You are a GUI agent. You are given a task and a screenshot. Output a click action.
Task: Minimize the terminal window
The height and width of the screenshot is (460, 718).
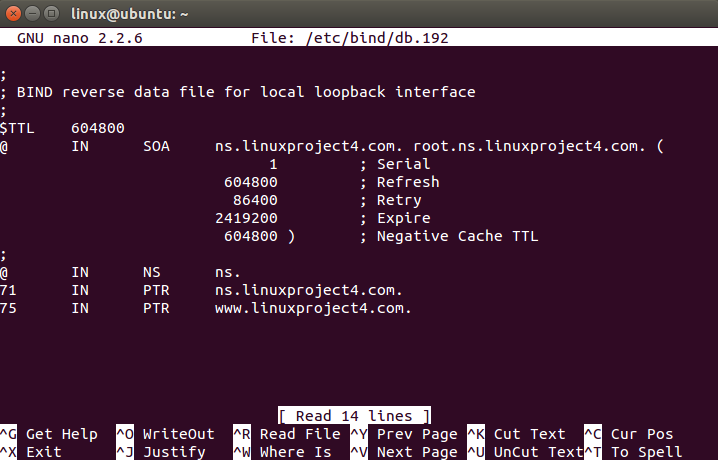33,13
